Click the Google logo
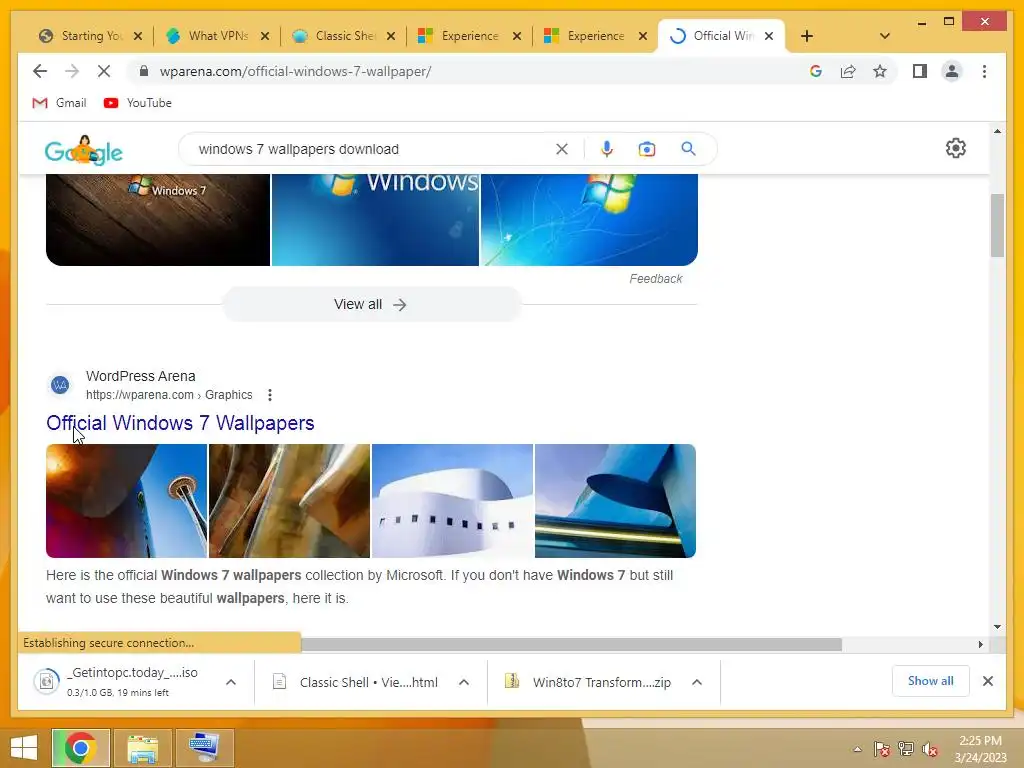Screen dimensions: 1024x768 click(84, 150)
